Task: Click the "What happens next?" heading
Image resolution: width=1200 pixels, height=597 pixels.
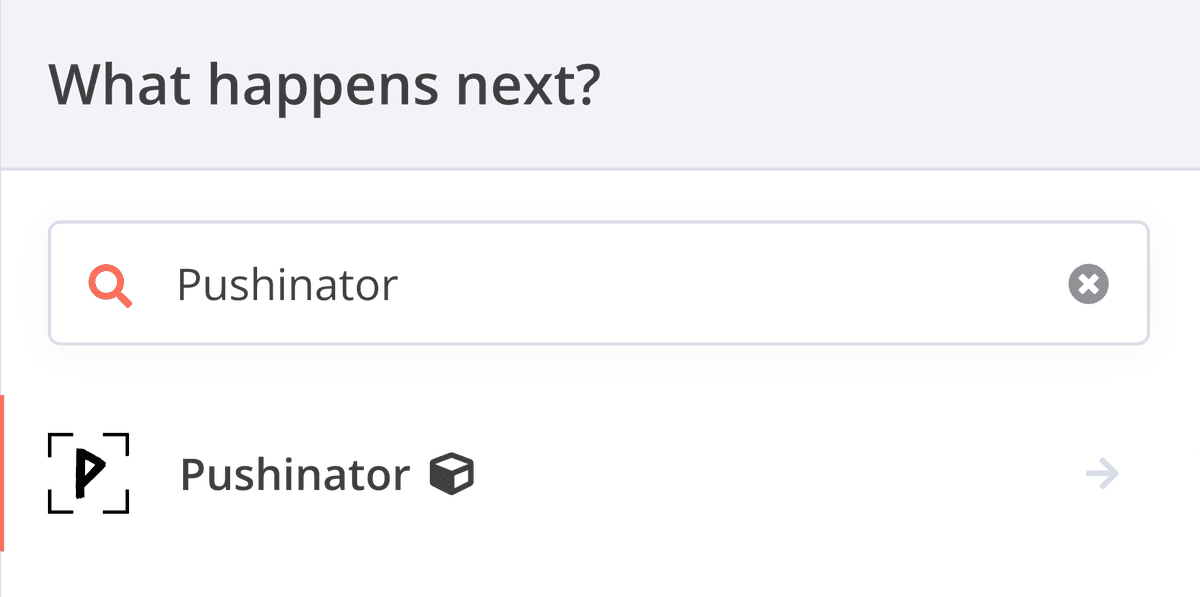Action: 324,85
